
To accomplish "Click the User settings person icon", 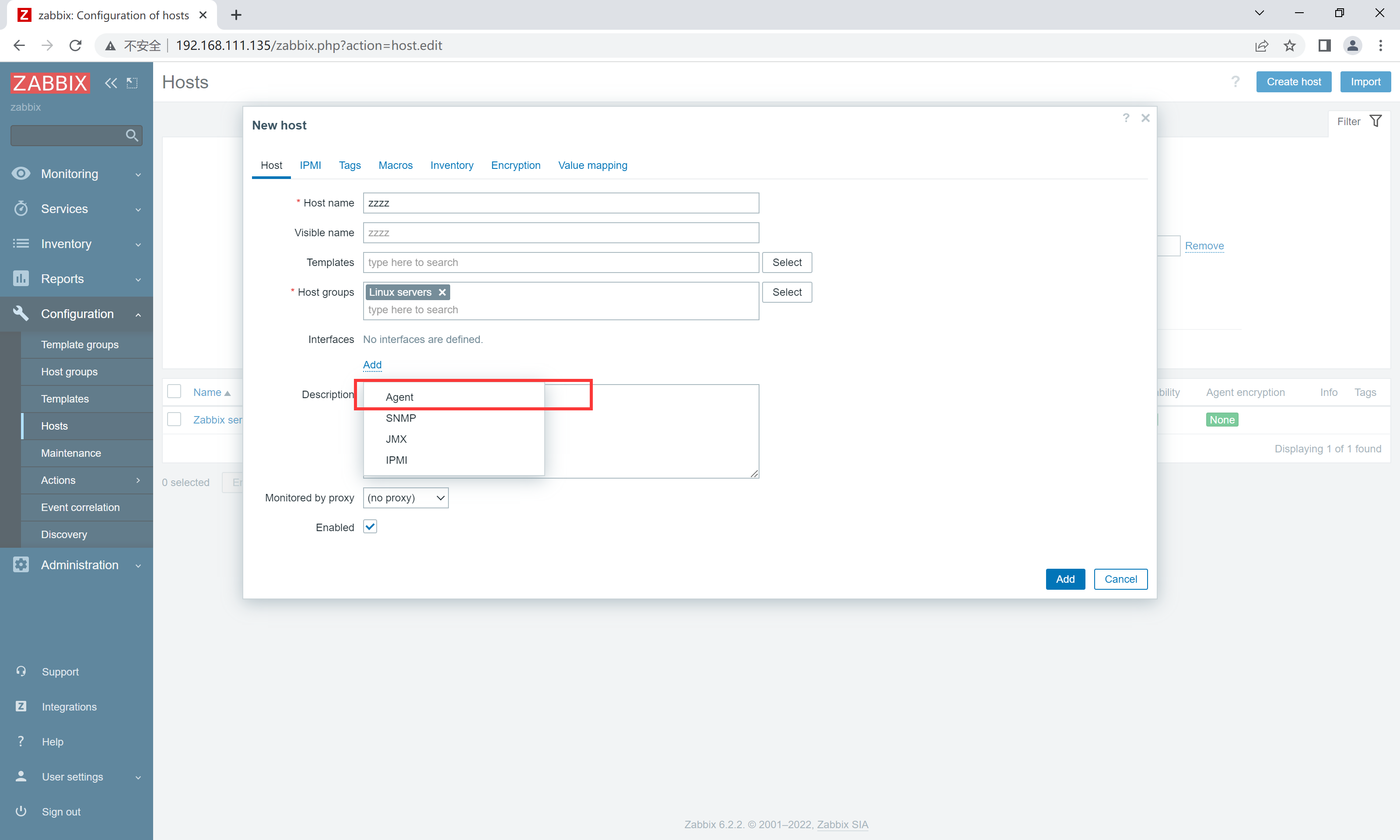I will (x=21, y=777).
